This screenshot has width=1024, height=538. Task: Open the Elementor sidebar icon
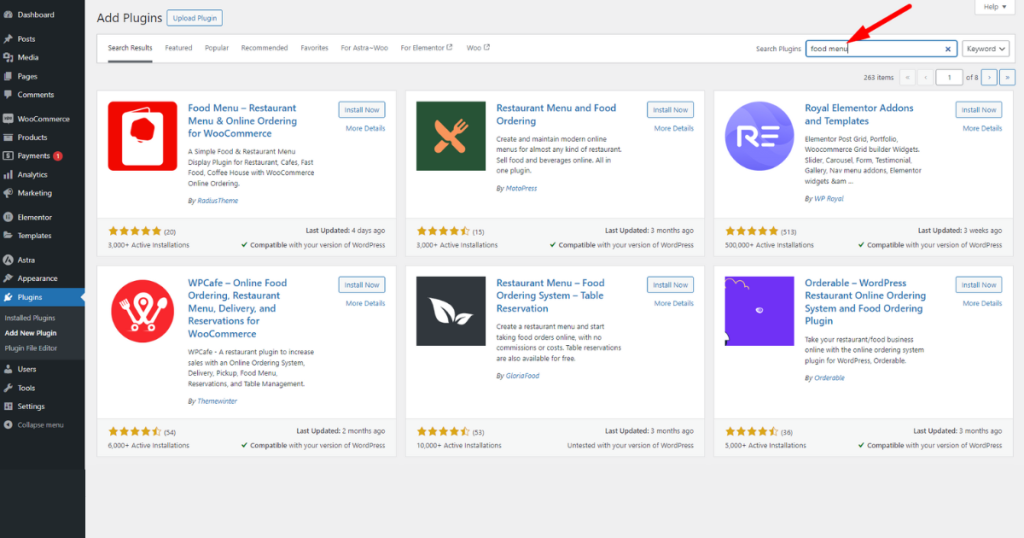8,217
